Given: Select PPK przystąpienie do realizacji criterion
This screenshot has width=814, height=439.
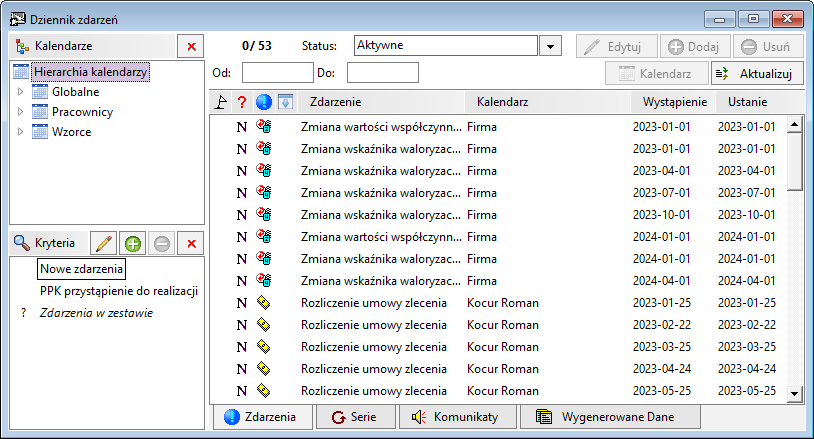Looking at the screenshot, I should 119,291.
